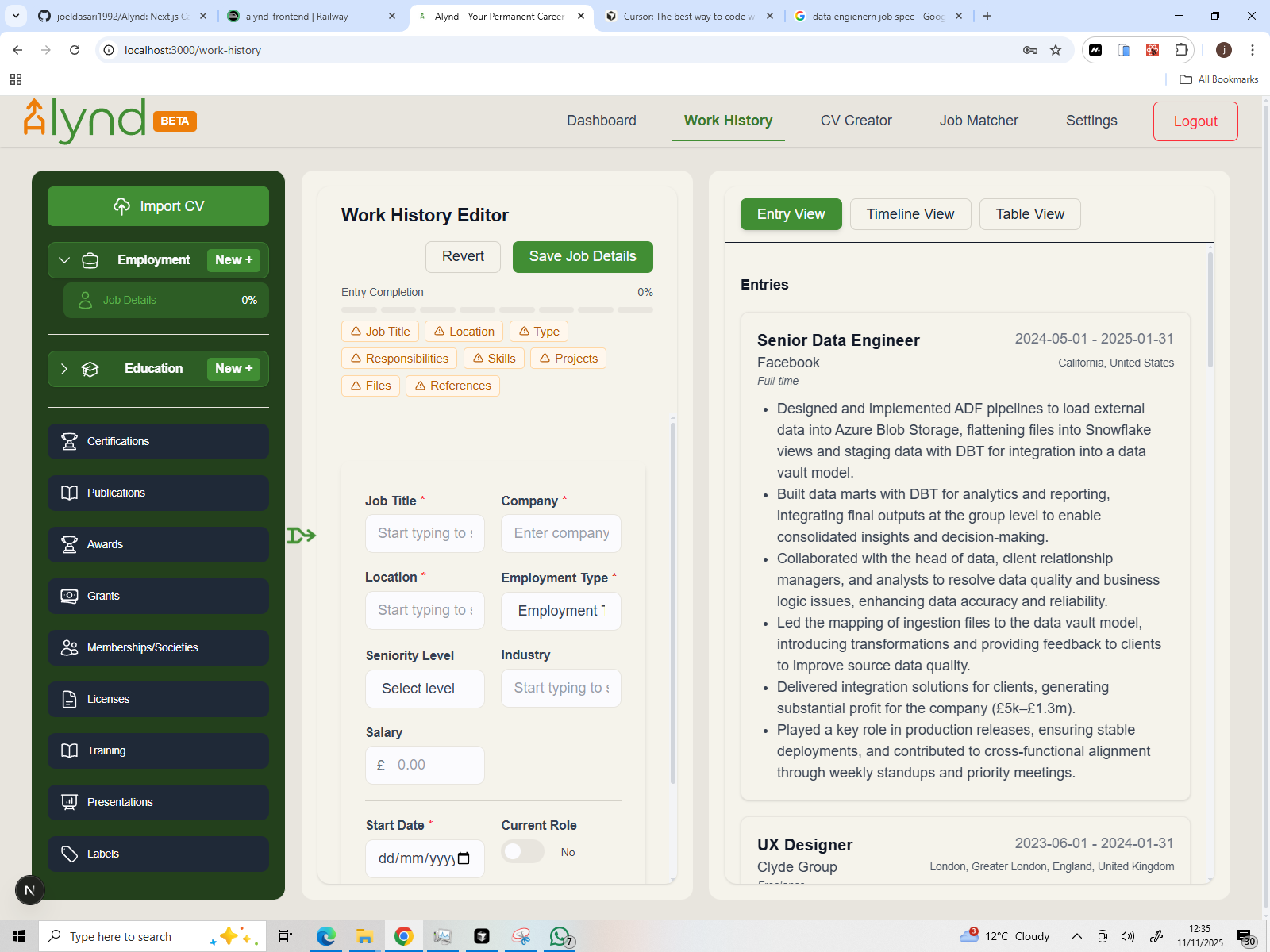Viewport: 1270px width, 952px height.
Task: Click the Grants sidebar icon
Action: pyautogui.click(x=69, y=596)
